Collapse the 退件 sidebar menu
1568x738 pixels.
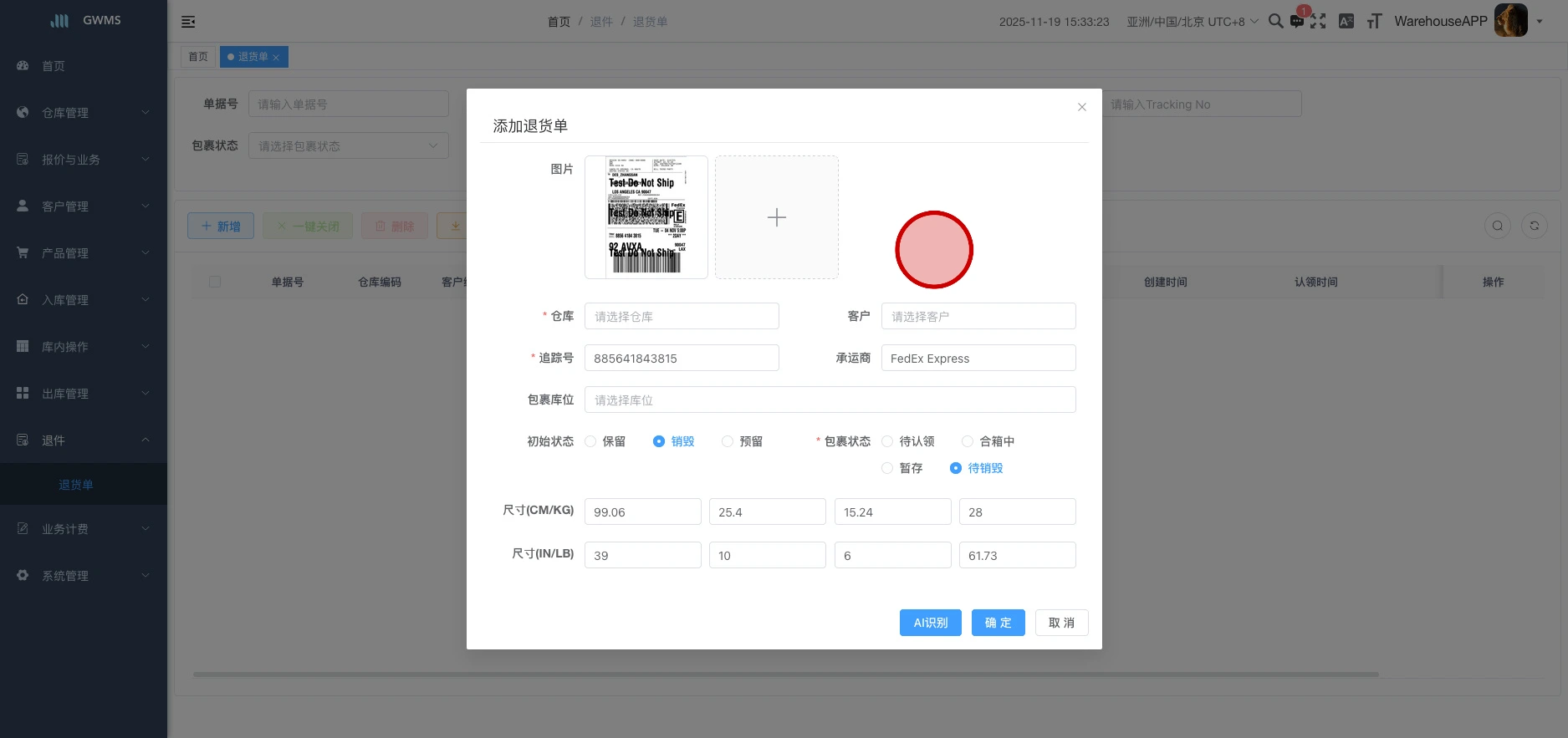84,440
